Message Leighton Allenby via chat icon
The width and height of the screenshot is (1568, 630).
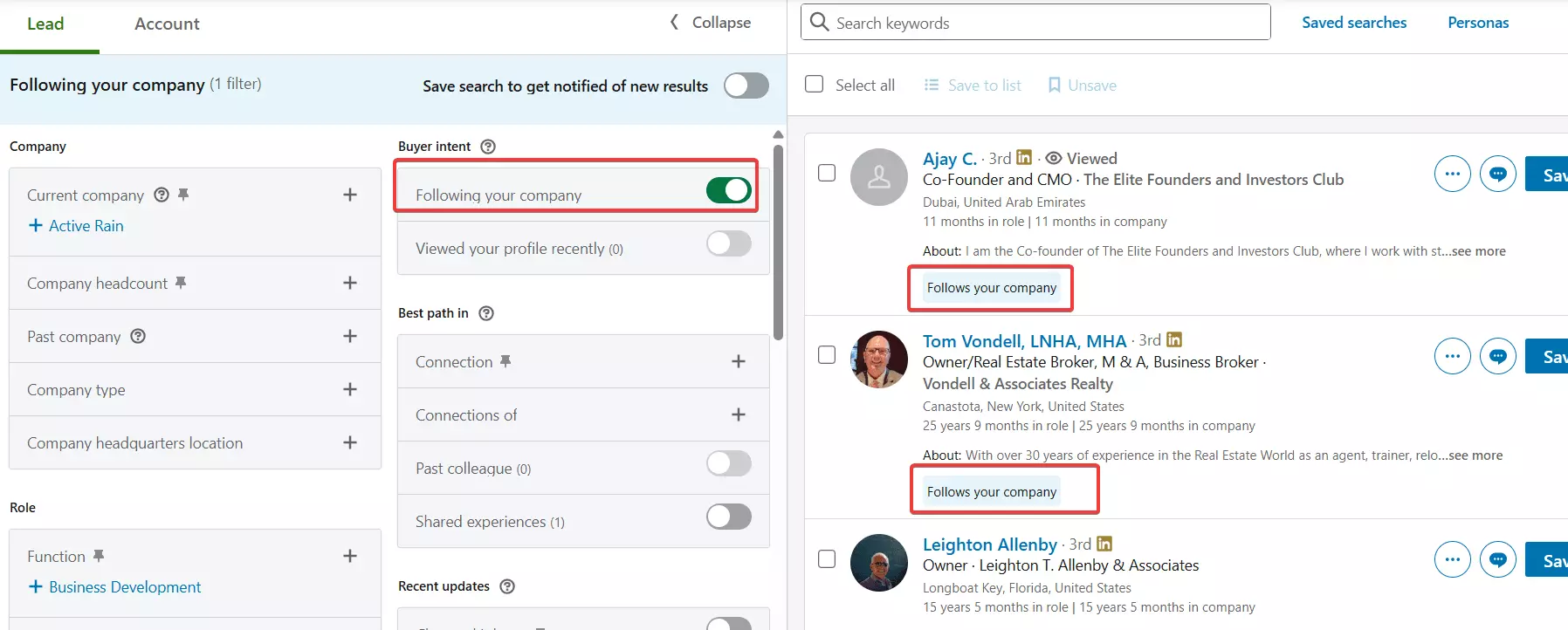1498,559
